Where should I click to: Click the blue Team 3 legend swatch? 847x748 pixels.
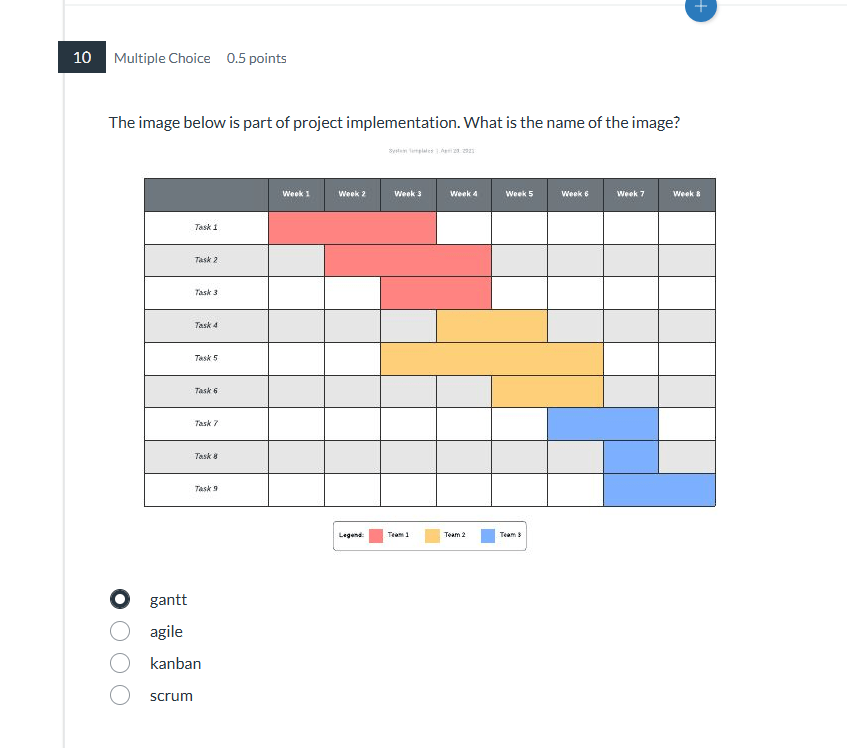click(x=488, y=535)
